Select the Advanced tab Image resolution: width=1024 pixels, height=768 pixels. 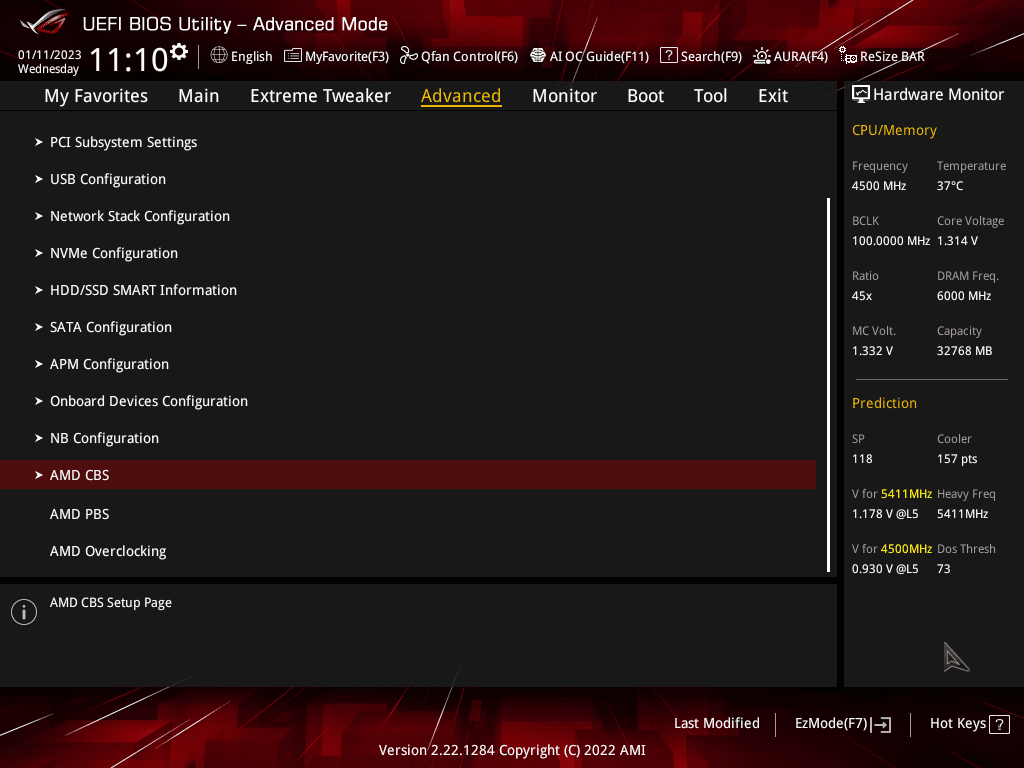(x=461, y=96)
